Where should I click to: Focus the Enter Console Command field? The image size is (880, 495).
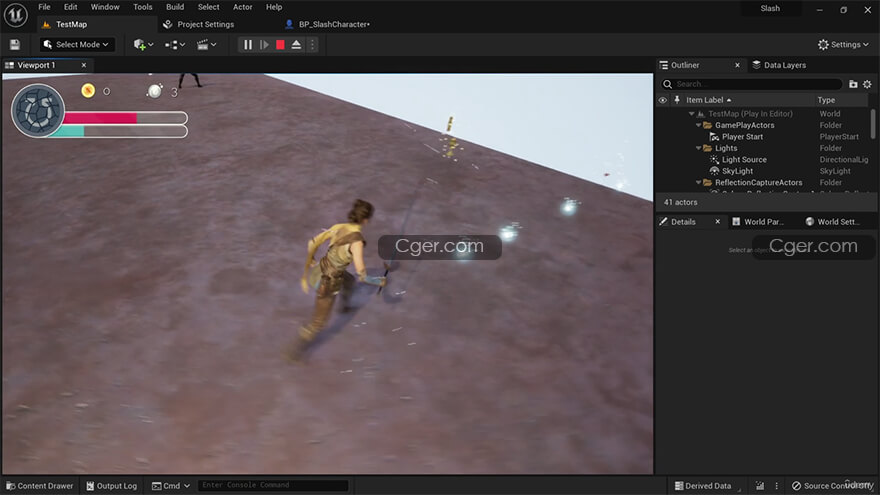click(x=273, y=485)
